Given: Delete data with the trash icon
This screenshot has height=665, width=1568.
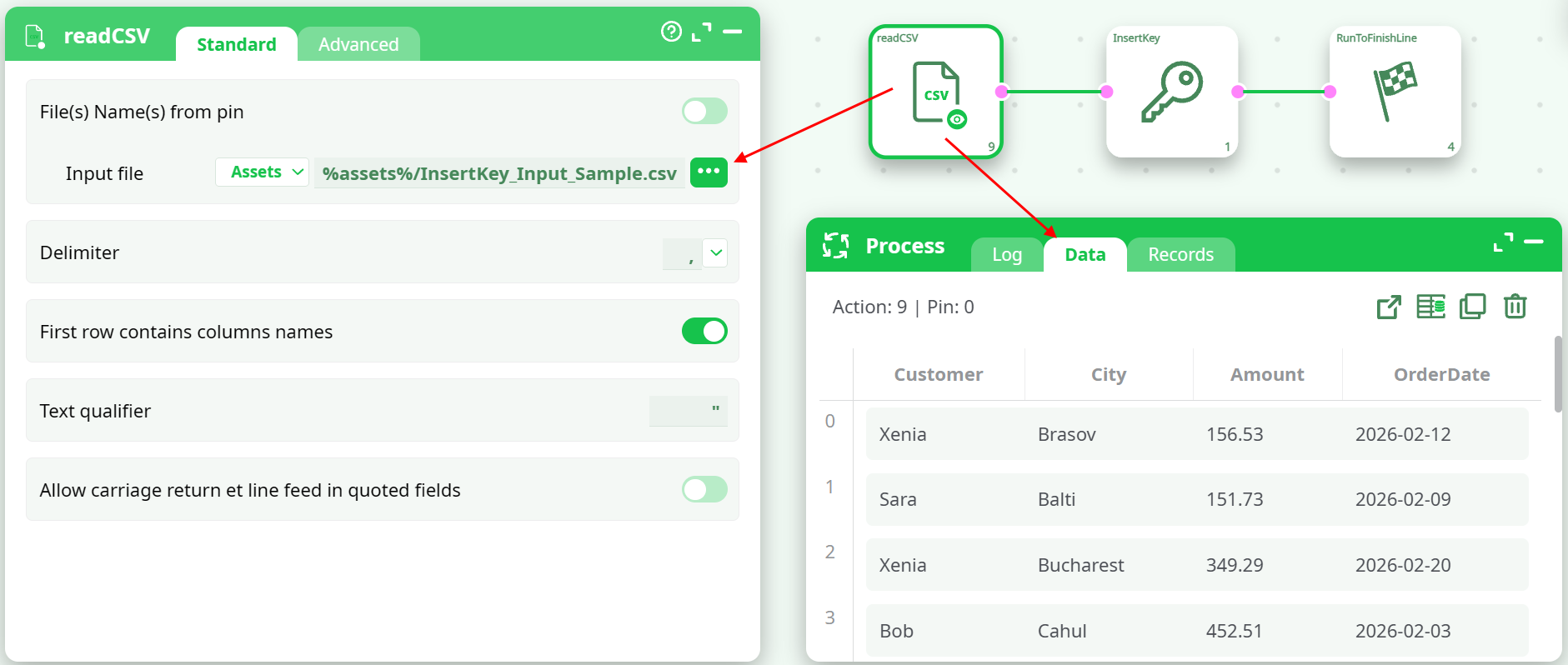Looking at the screenshot, I should [1515, 307].
